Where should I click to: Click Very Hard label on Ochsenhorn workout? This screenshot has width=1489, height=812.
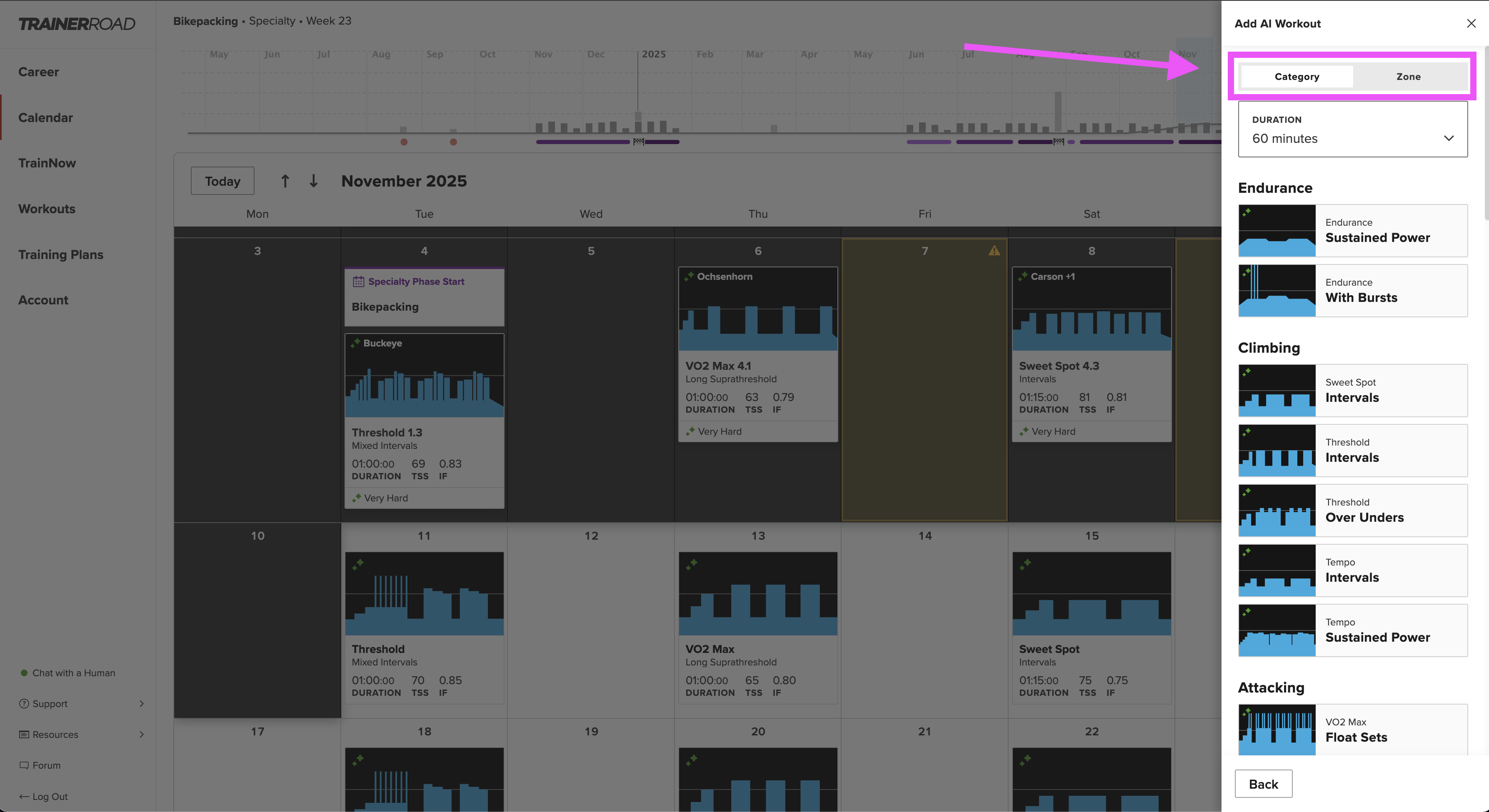[x=720, y=431]
